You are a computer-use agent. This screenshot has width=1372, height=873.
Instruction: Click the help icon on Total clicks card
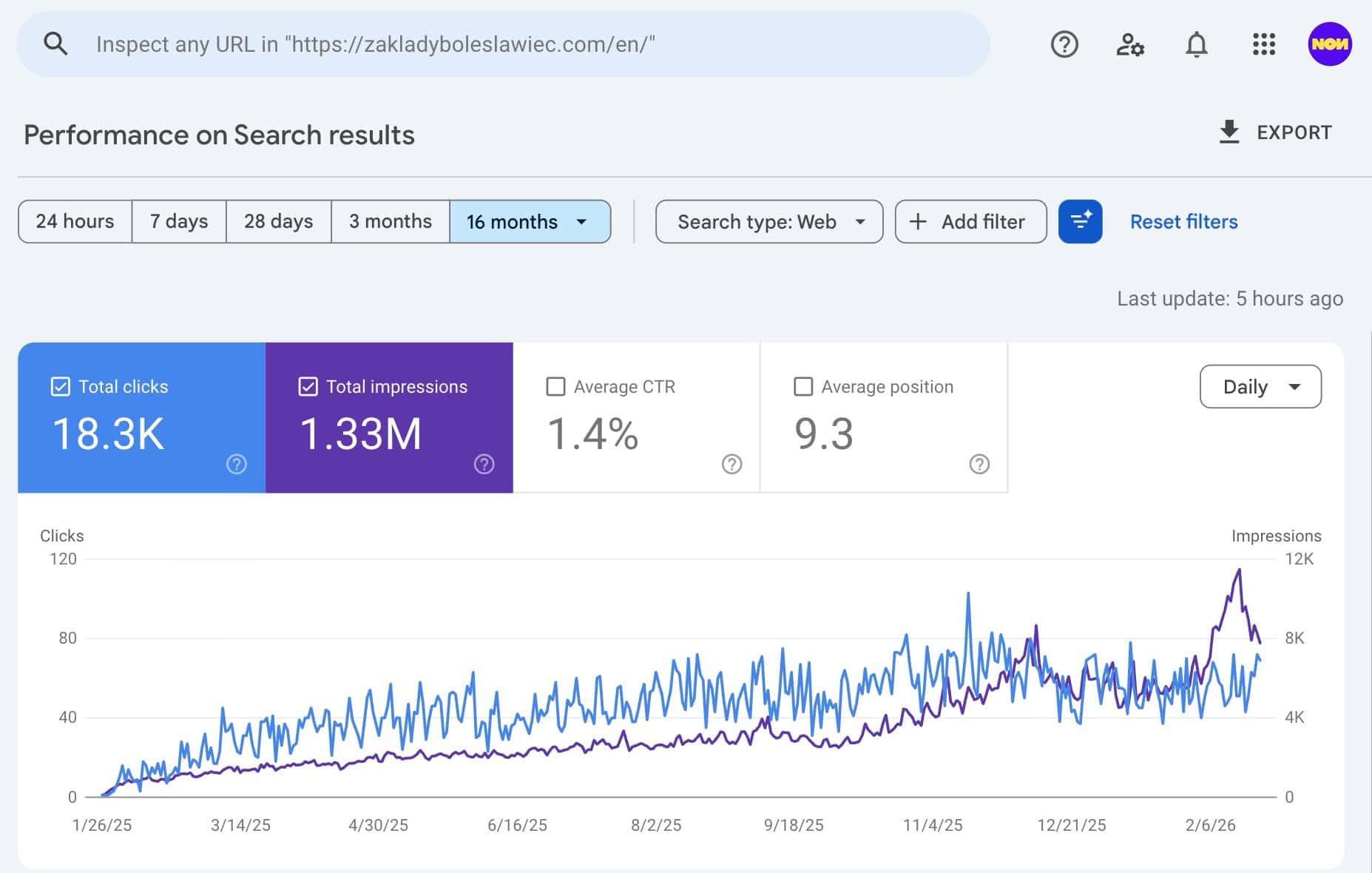tap(235, 464)
